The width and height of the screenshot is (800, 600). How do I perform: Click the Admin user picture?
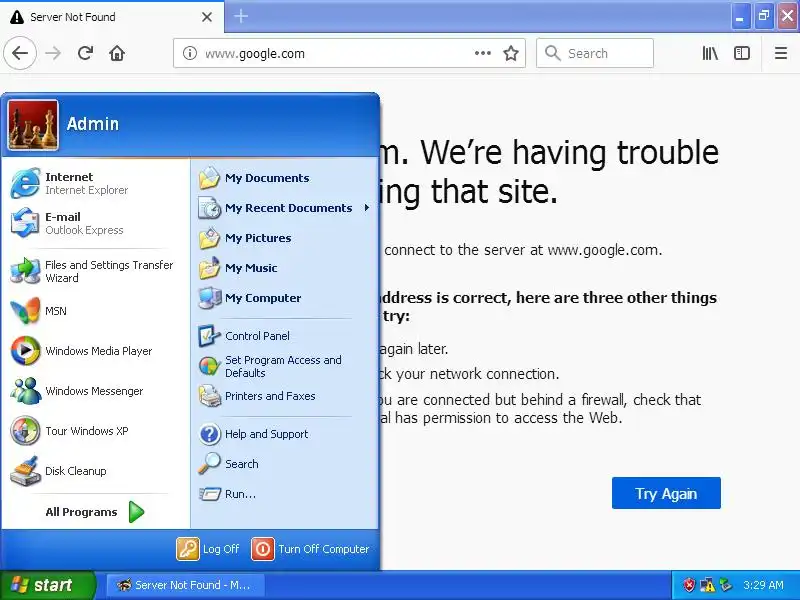tap(33, 124)
